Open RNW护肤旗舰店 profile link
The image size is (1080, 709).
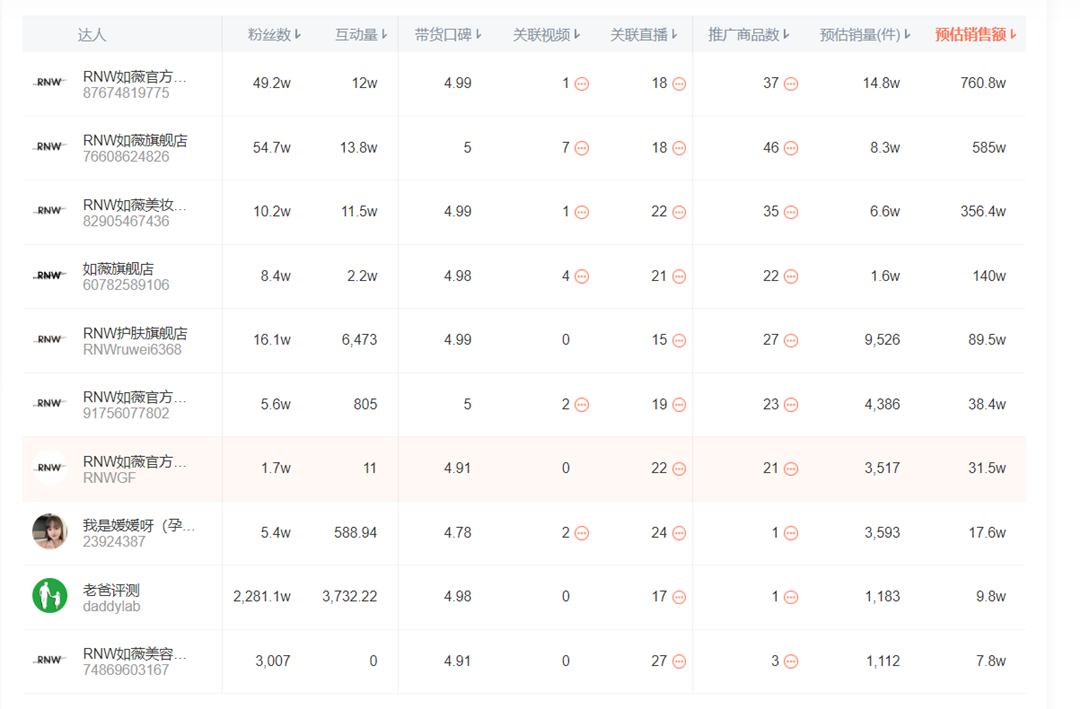(x=135, y=333)
